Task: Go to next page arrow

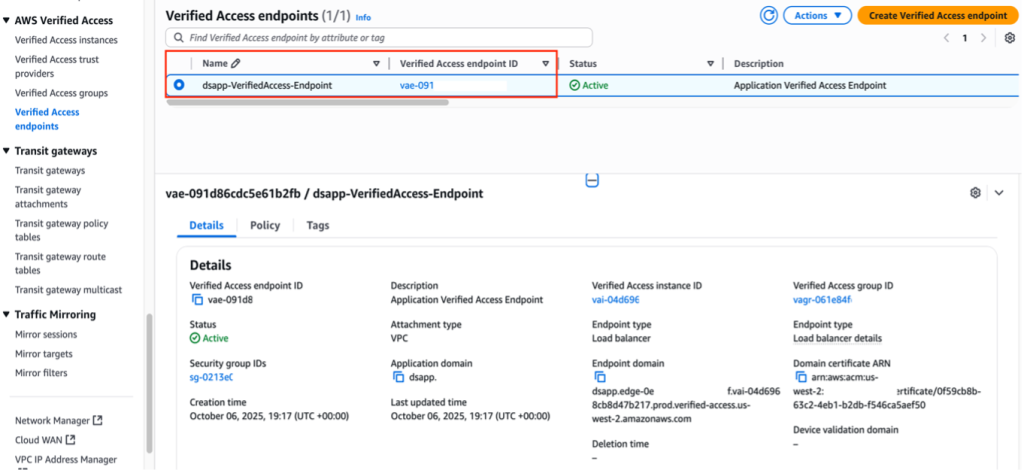Action: point(984,38)
